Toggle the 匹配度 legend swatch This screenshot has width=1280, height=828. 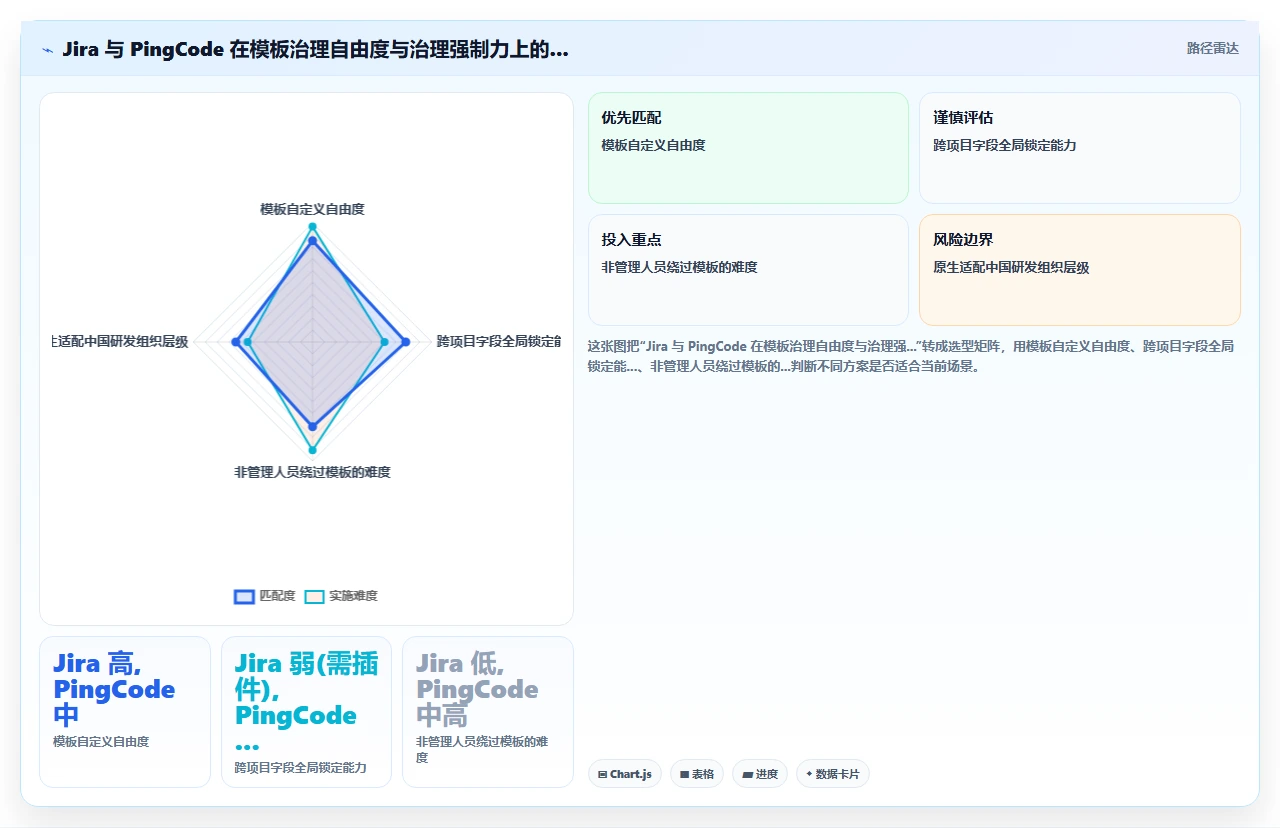pyautogui.click(x=244, y=596)
